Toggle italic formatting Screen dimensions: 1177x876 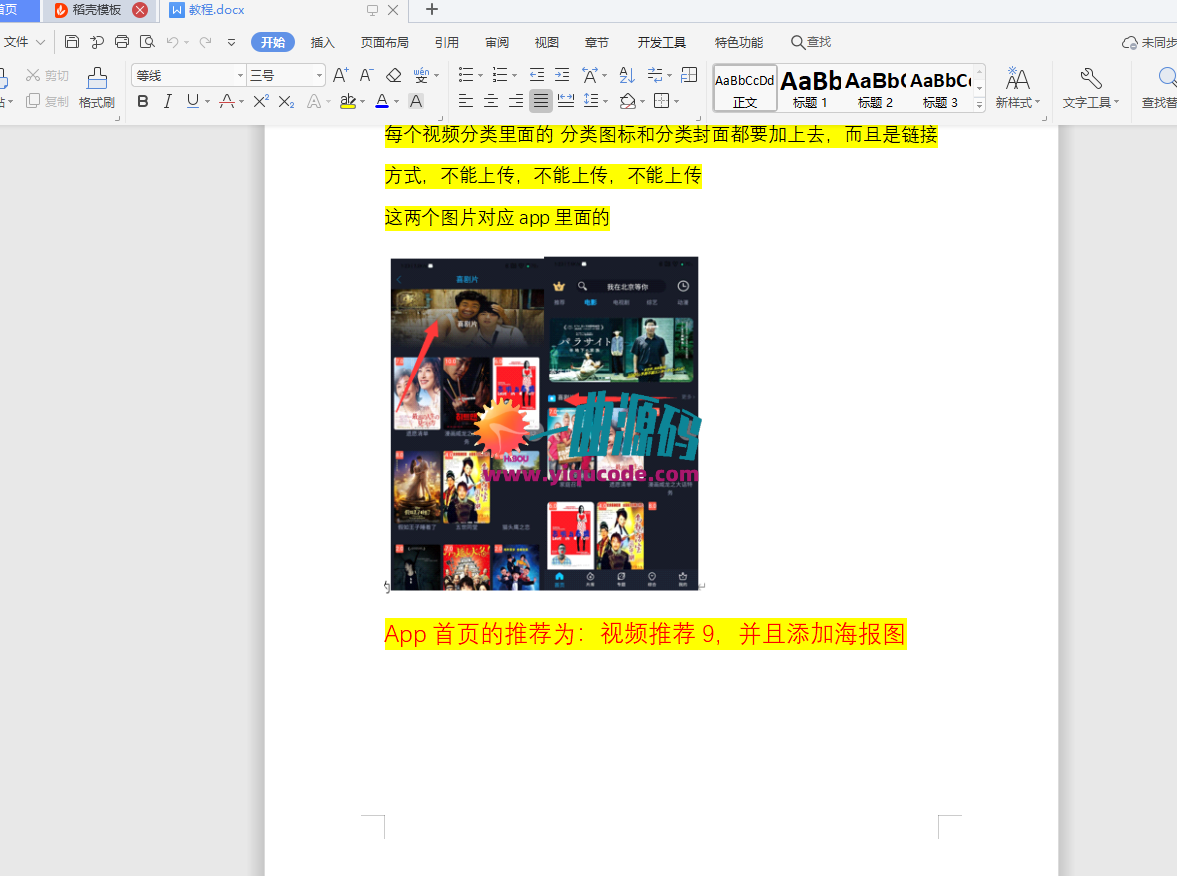pos(167,101)
